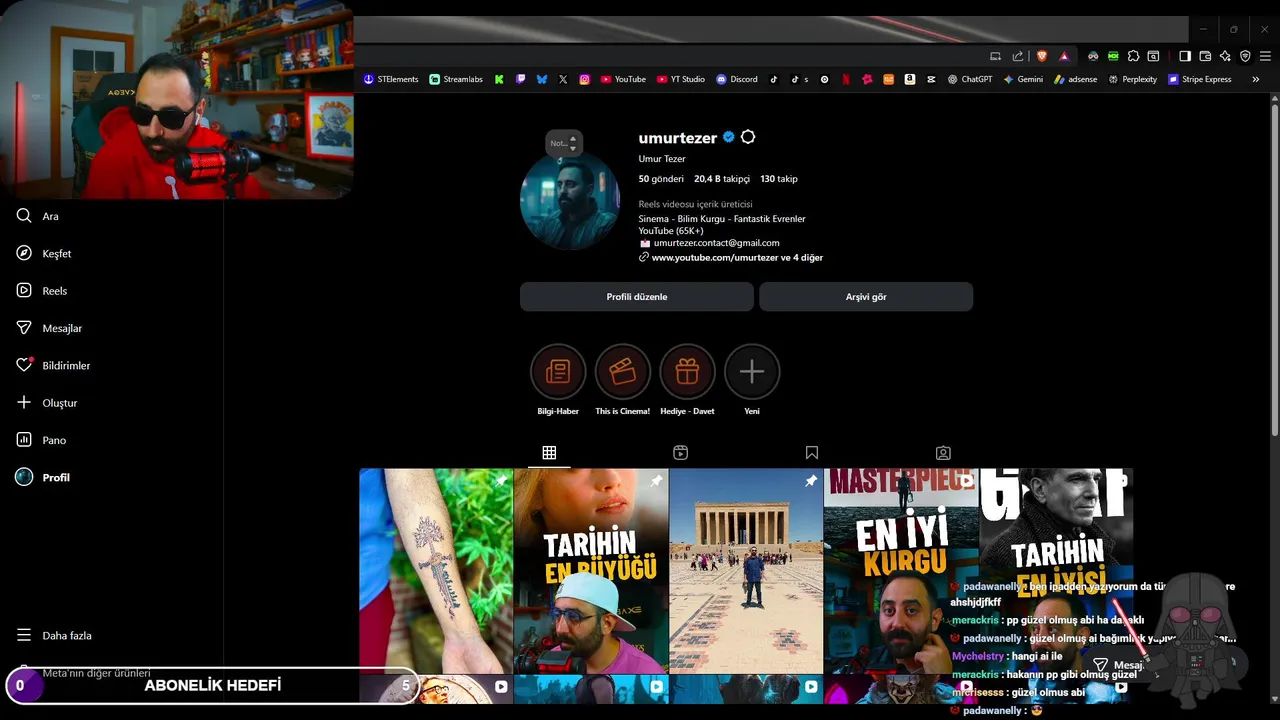Click the Brave Rewards triangle icon
Viewport: 1280px width, 720px height.
(1064, 56)
